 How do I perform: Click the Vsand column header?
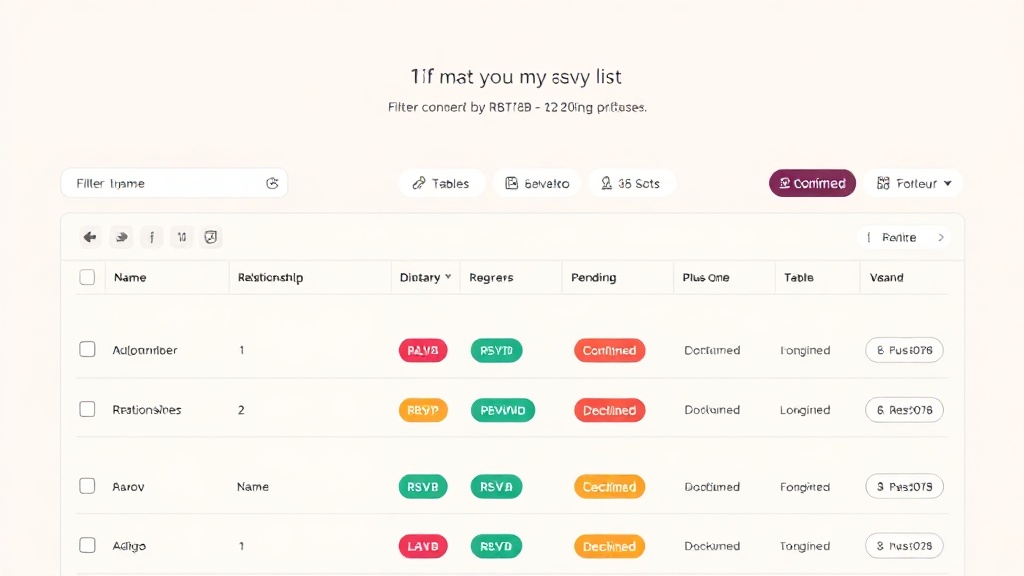pyautogui.click(x=887, y=278)
